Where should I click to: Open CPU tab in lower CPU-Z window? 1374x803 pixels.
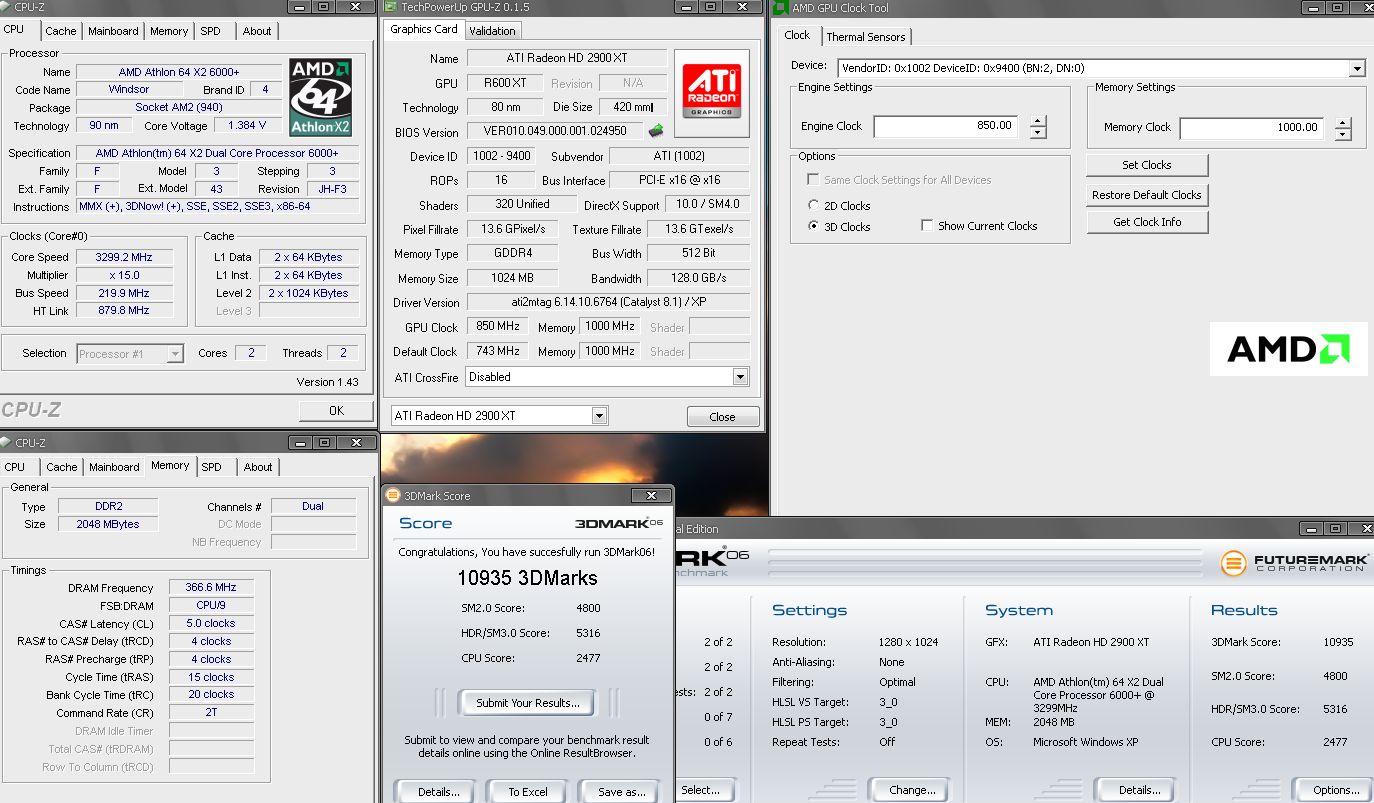pos(15,467)
